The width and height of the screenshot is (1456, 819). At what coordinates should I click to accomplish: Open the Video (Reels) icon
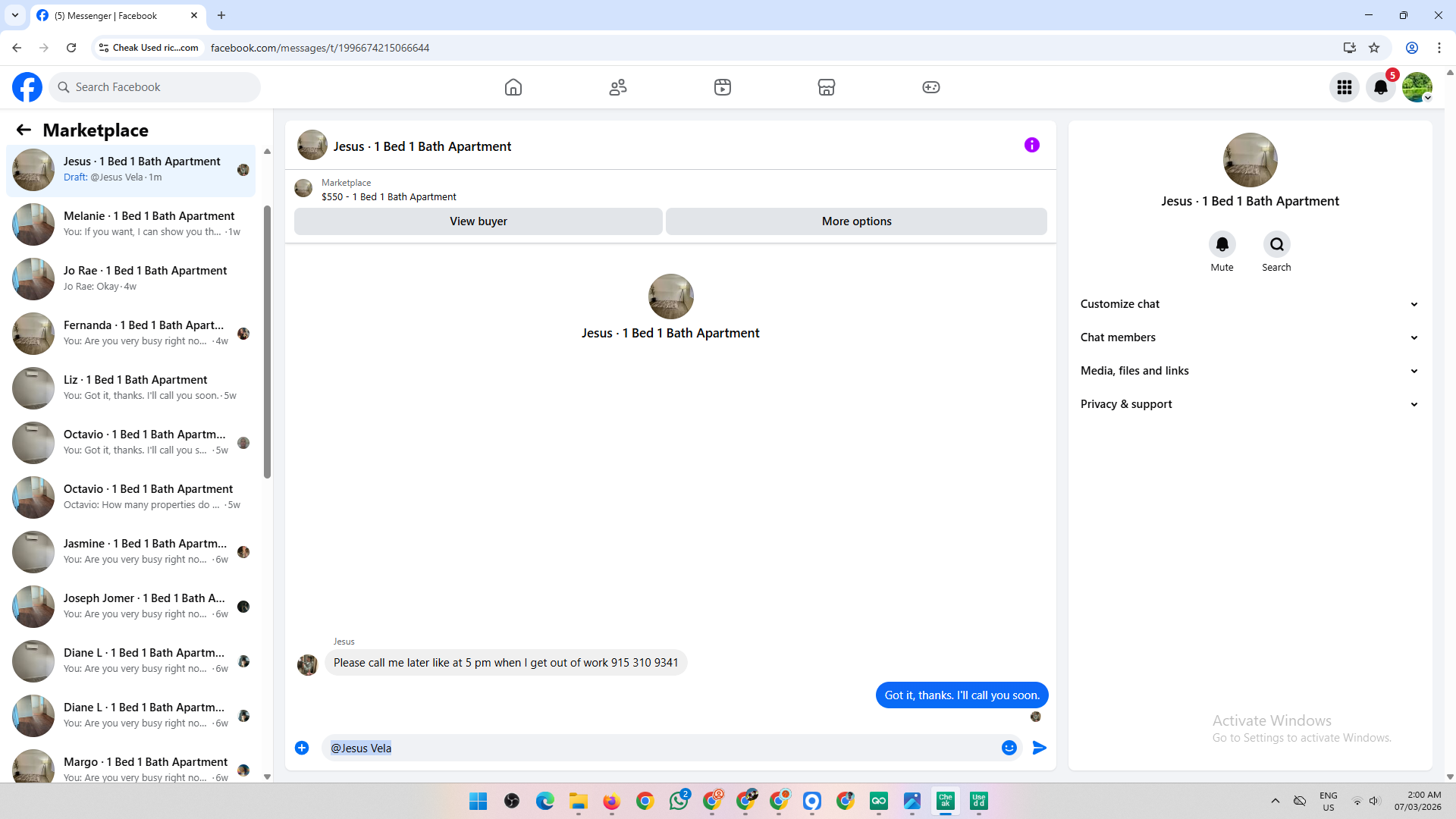[x=723, y=87]
